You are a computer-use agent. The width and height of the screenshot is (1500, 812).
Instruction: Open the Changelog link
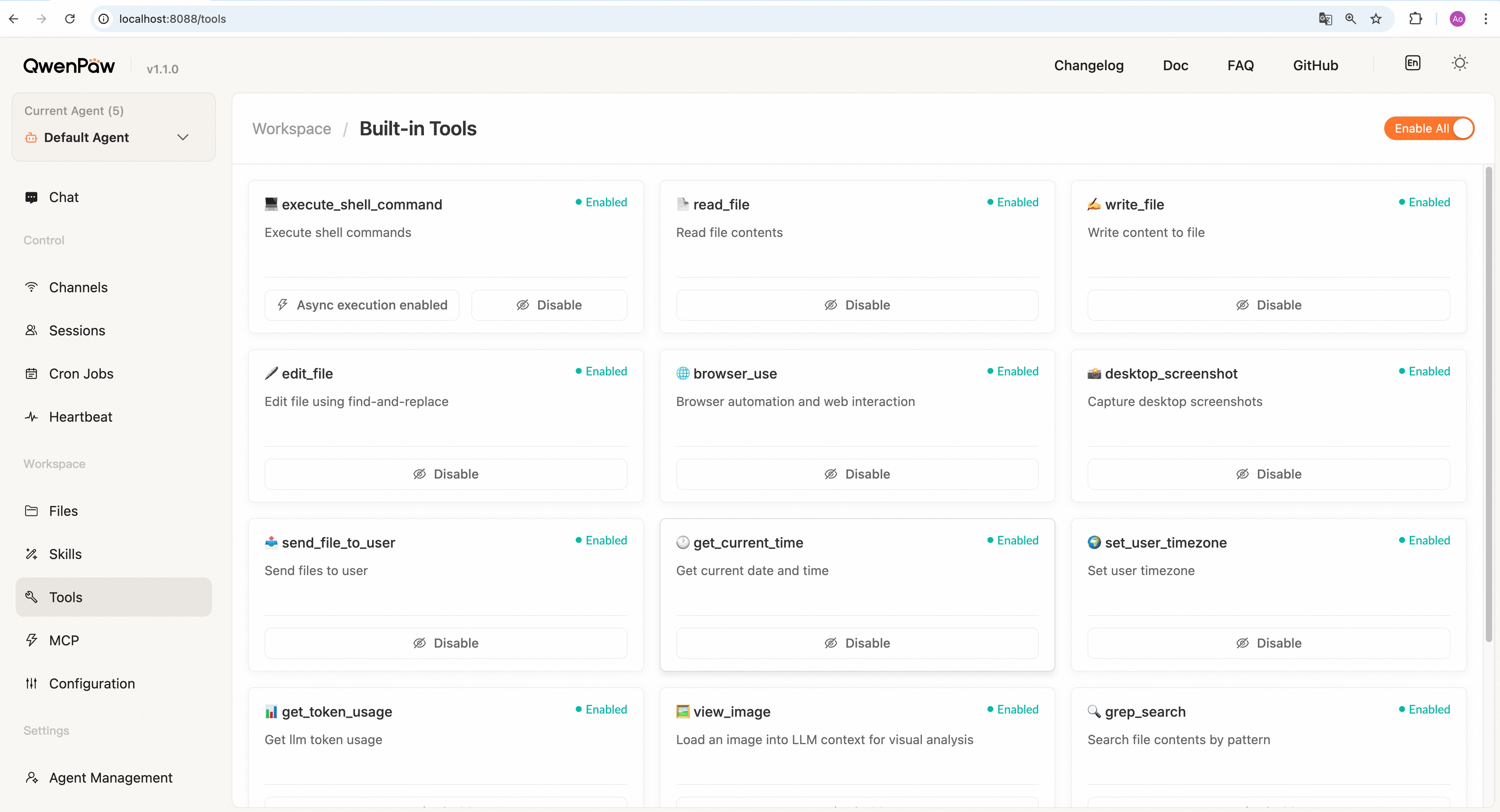pyautogui.click(x=1088, y=66)
